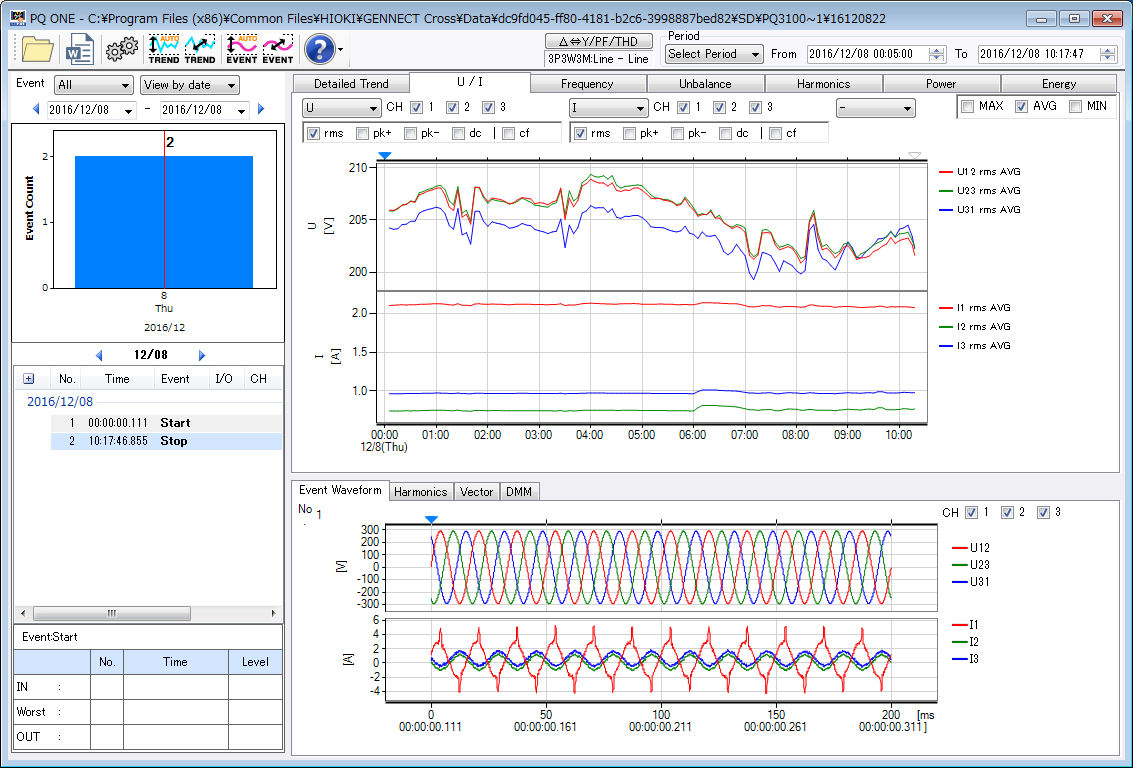Toggle the MAX checkbox

click(x=968, y=107)
